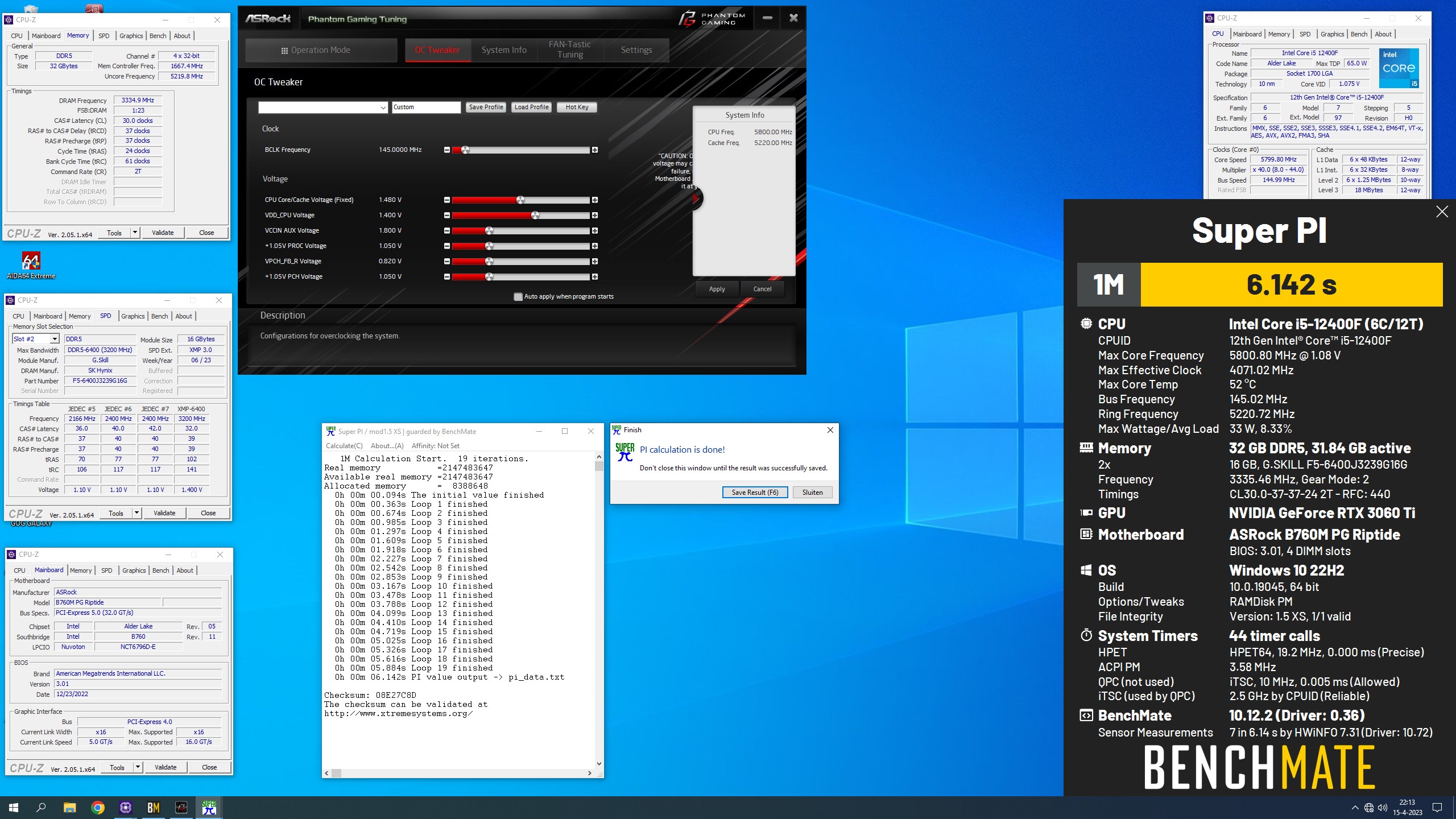Click Cancel in OC Tweaker

[762, 289]
